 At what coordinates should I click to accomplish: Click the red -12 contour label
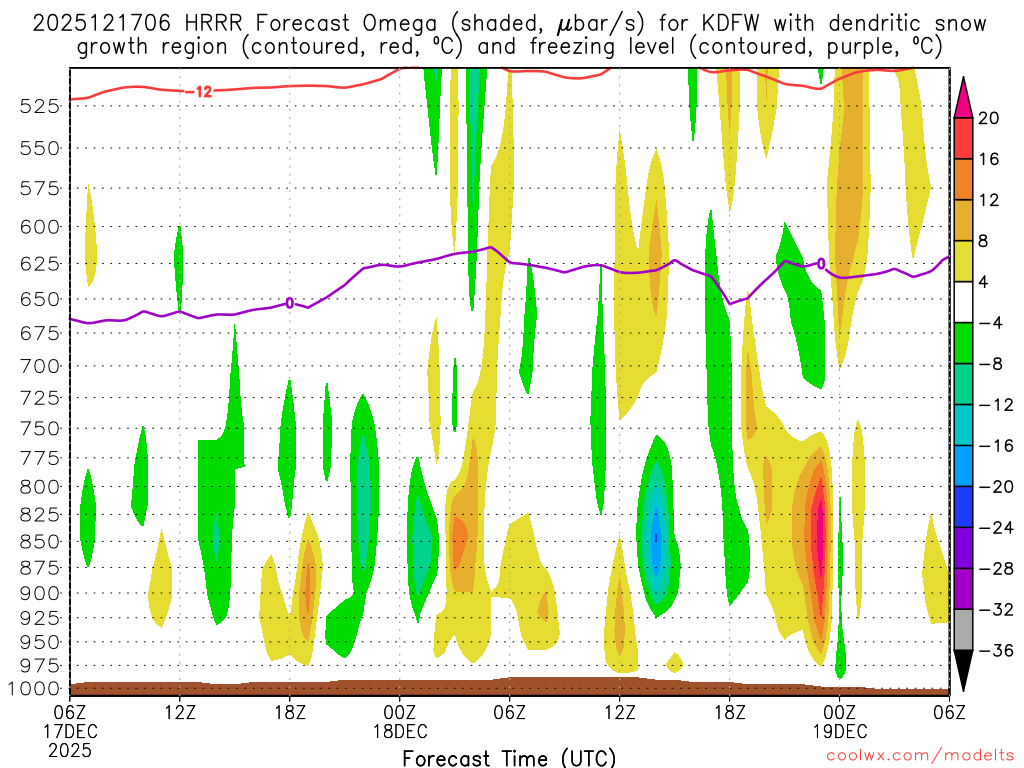pyautogui.click(x=200, y=92)
